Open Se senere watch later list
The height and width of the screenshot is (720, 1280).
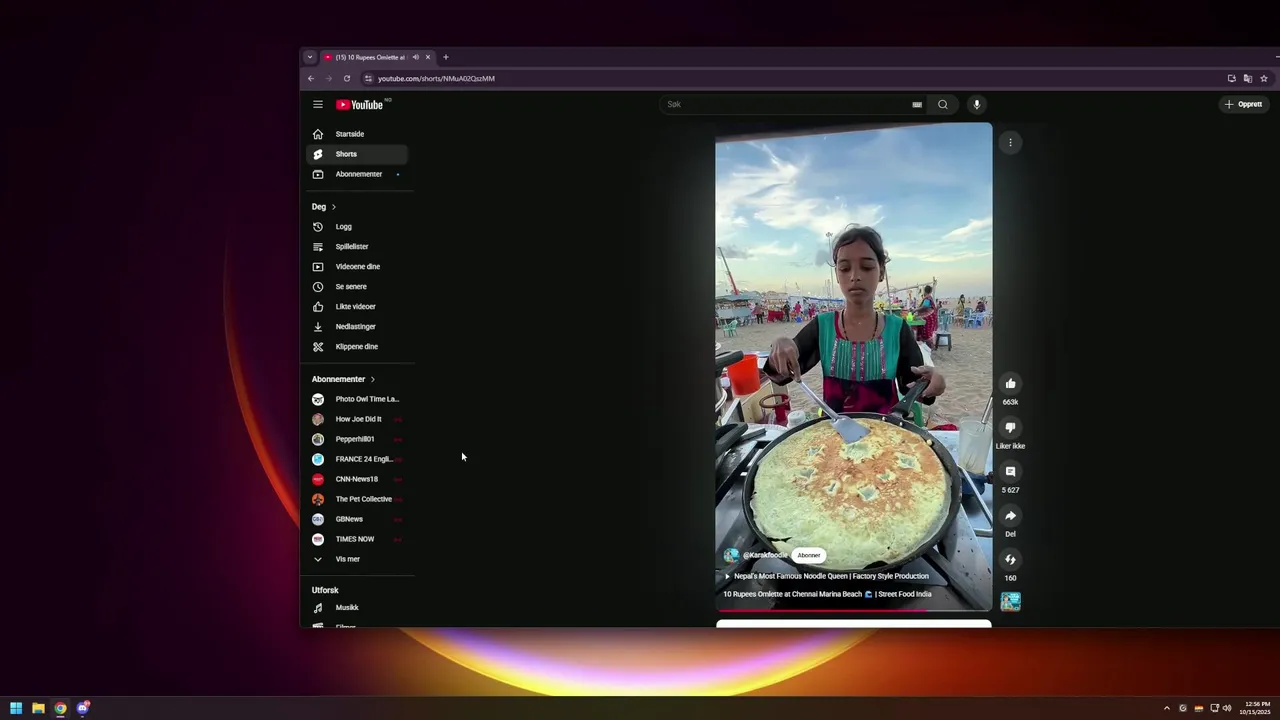point(357,286)
